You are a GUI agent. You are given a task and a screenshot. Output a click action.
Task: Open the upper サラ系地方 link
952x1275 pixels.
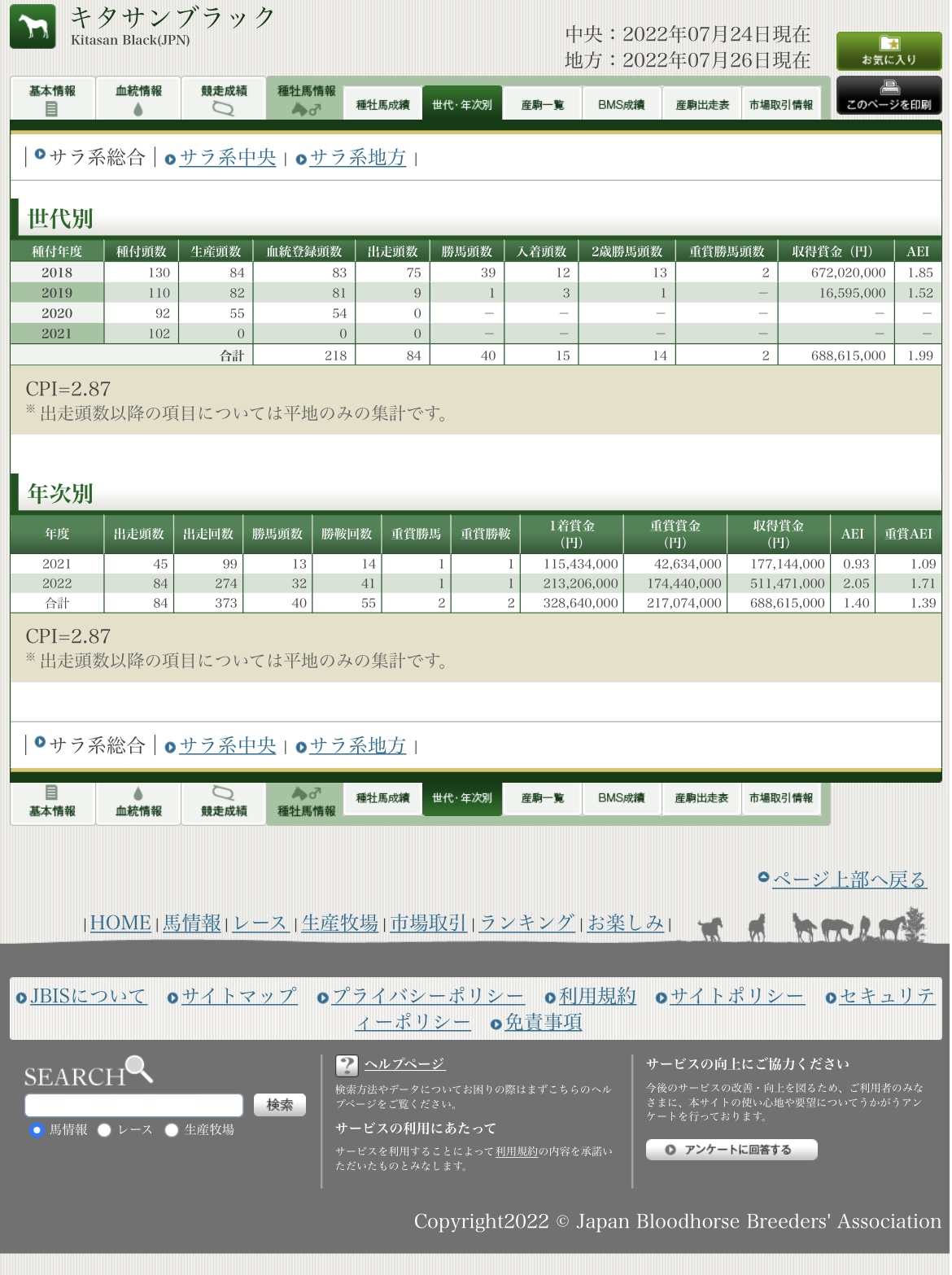[357, 157]
